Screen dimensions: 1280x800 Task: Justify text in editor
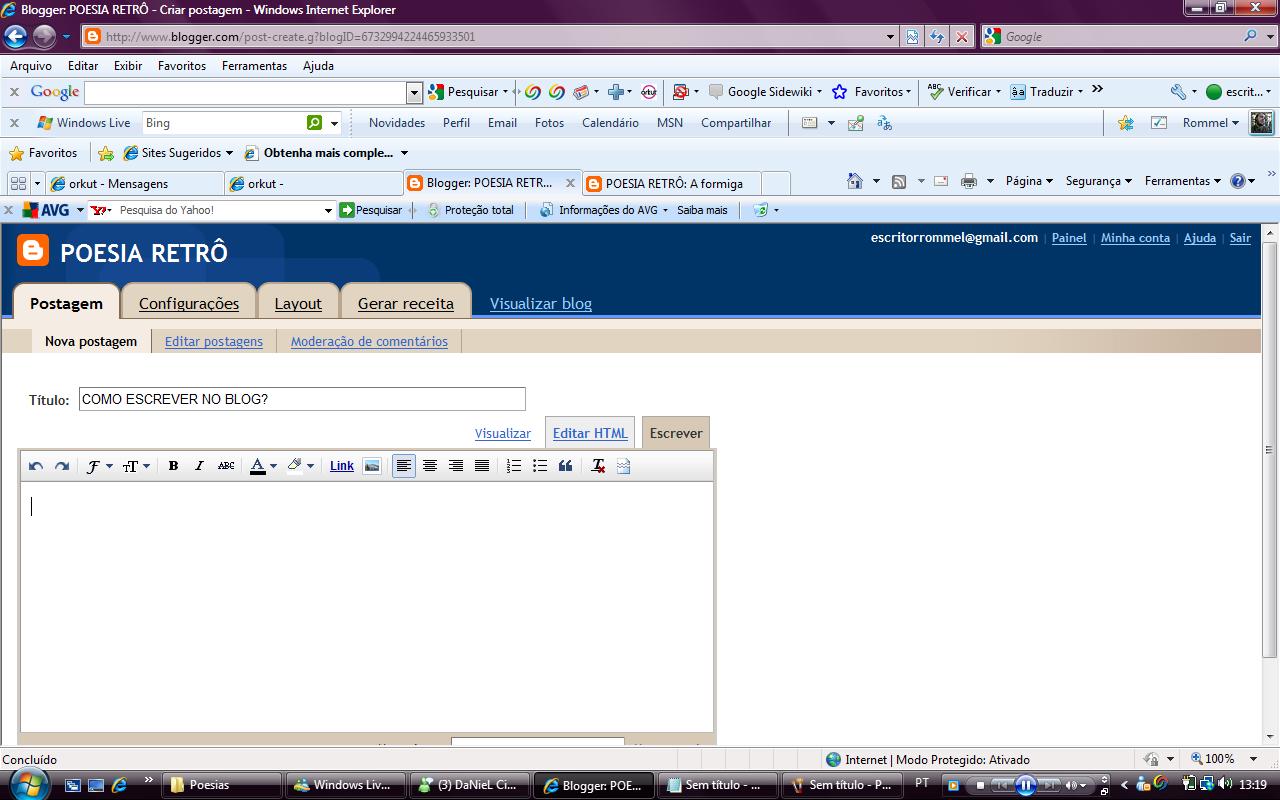click(482, 466)
